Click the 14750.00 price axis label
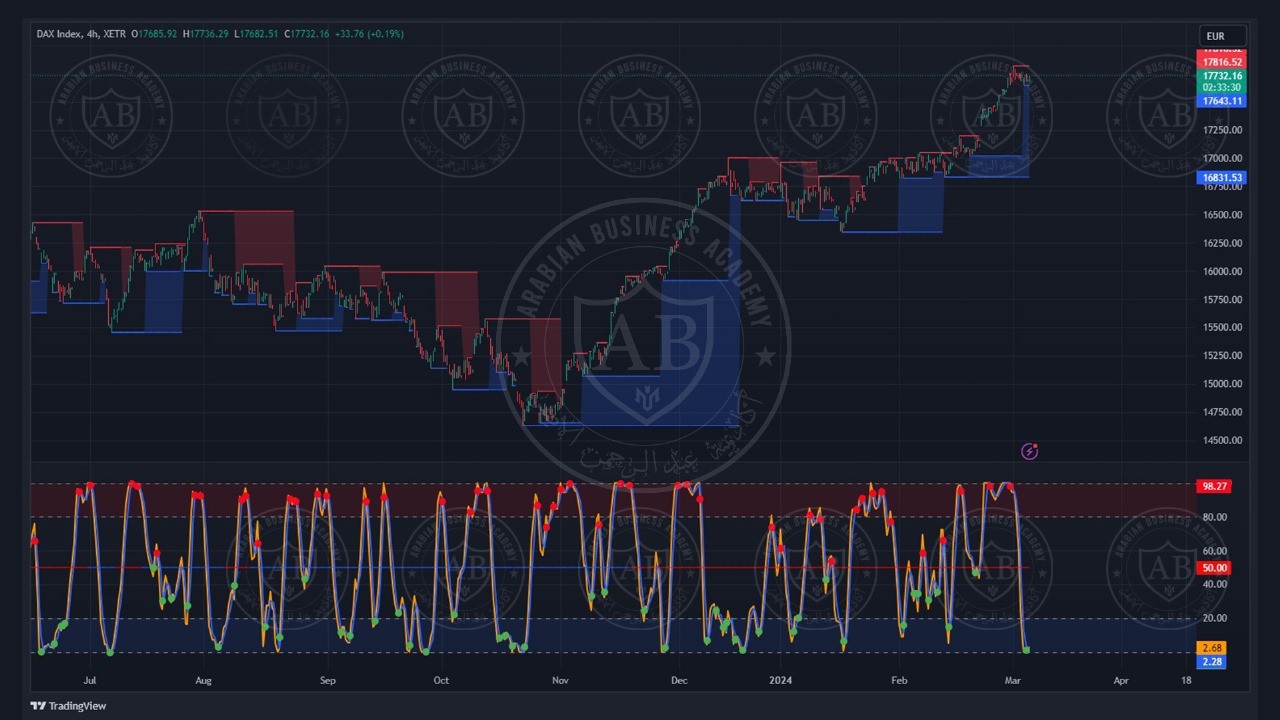Image resolution: width=1280 pixels, height=720 pixels. [1222, 412]
